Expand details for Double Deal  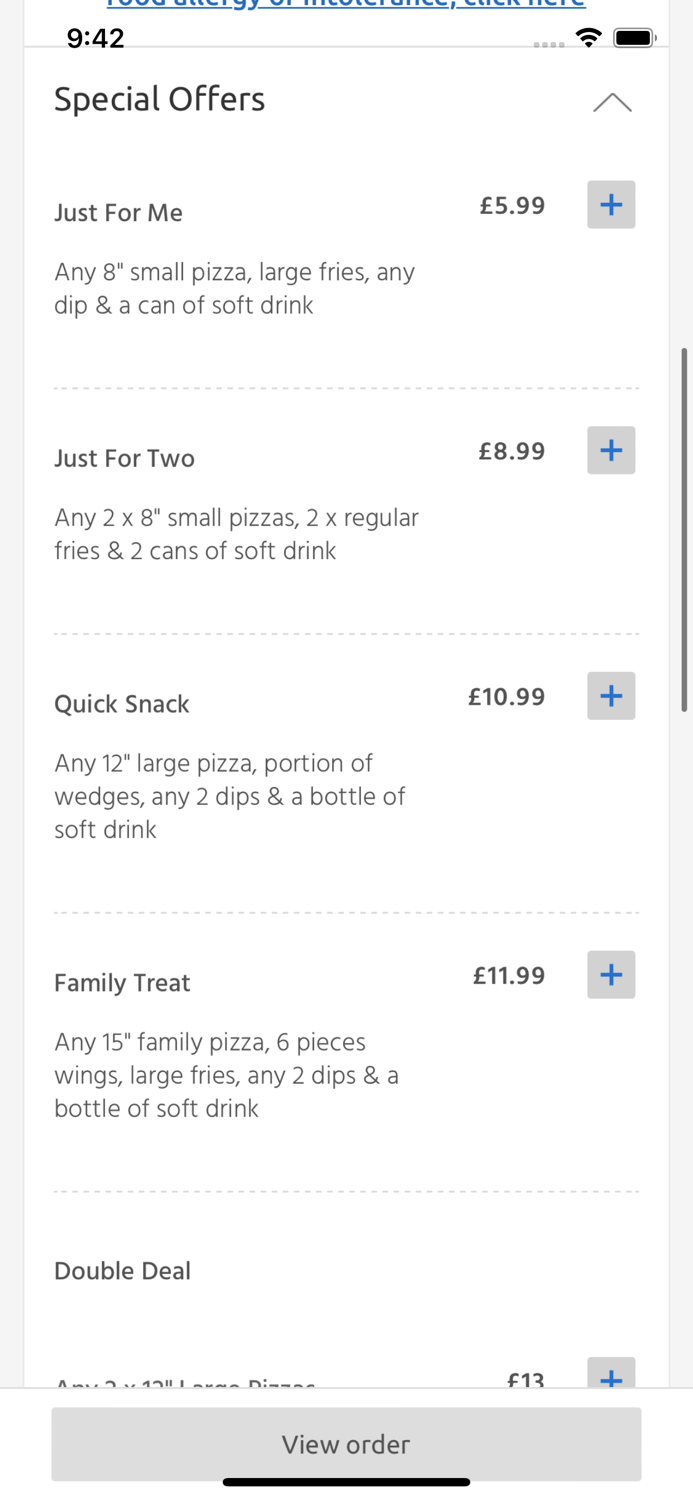[x=122, y=1270]
